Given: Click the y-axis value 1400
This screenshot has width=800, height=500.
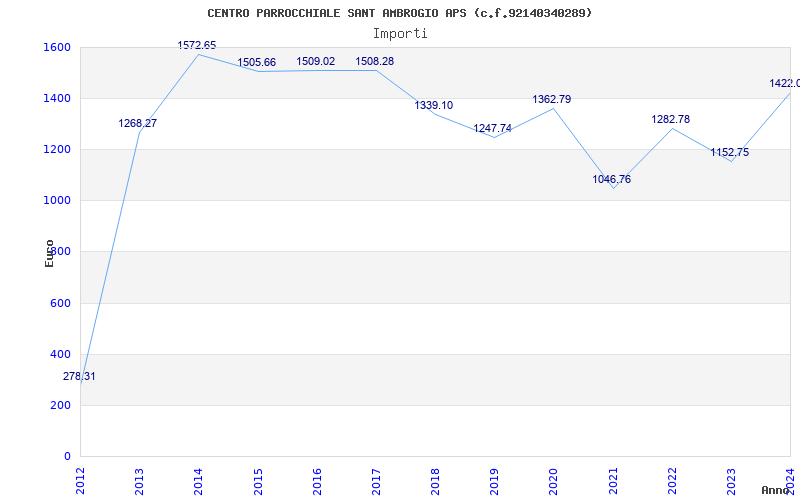Looking at the screenshot, I should coord(58,98).
